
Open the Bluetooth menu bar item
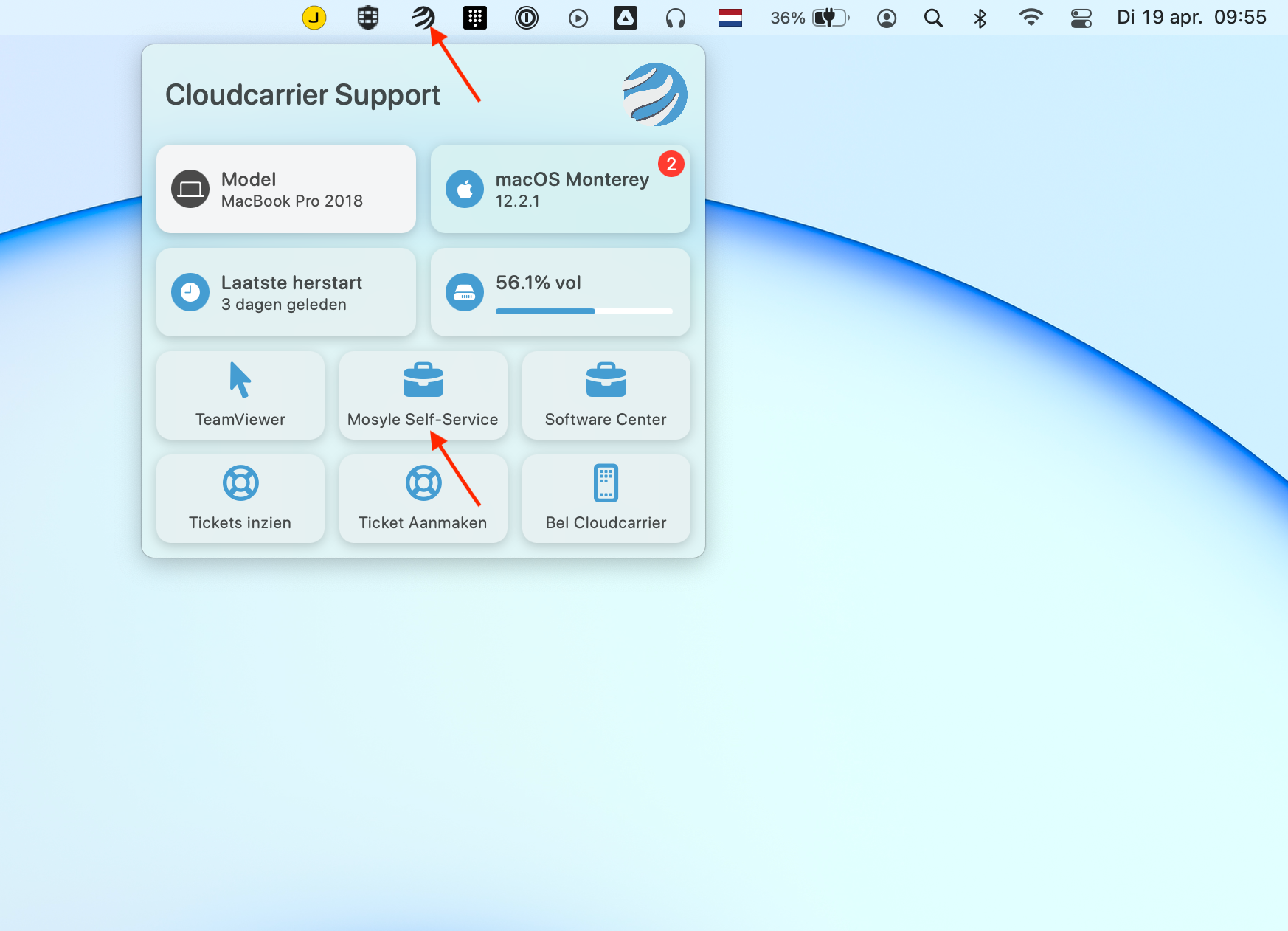point(980,18)
